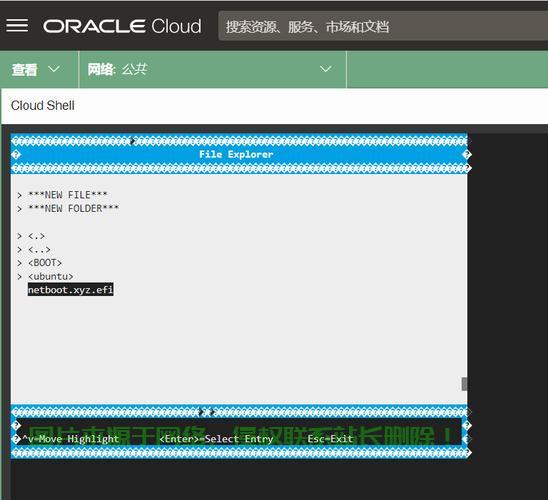Click the File Explorer title bar
Viewport: 548px width, 500px height.
[x=236, y=154]
